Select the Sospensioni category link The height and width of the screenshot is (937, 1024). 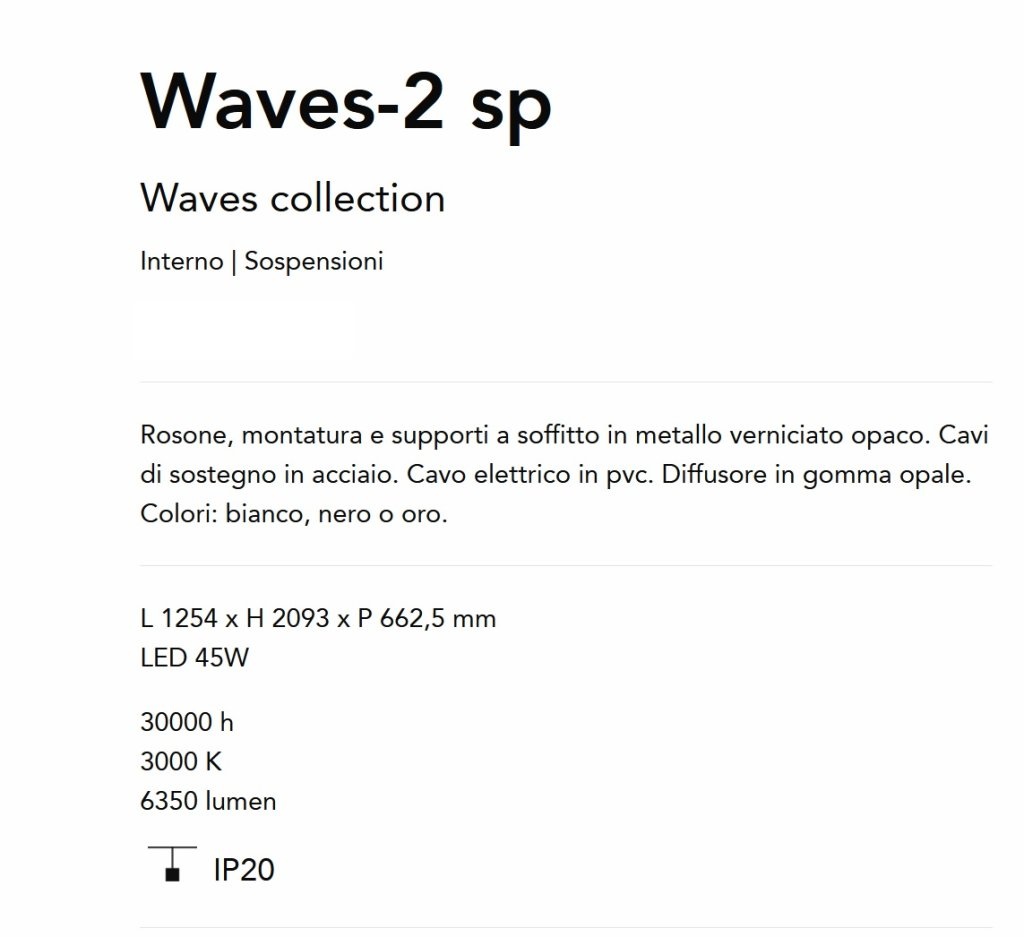click(x=313, y=262)
